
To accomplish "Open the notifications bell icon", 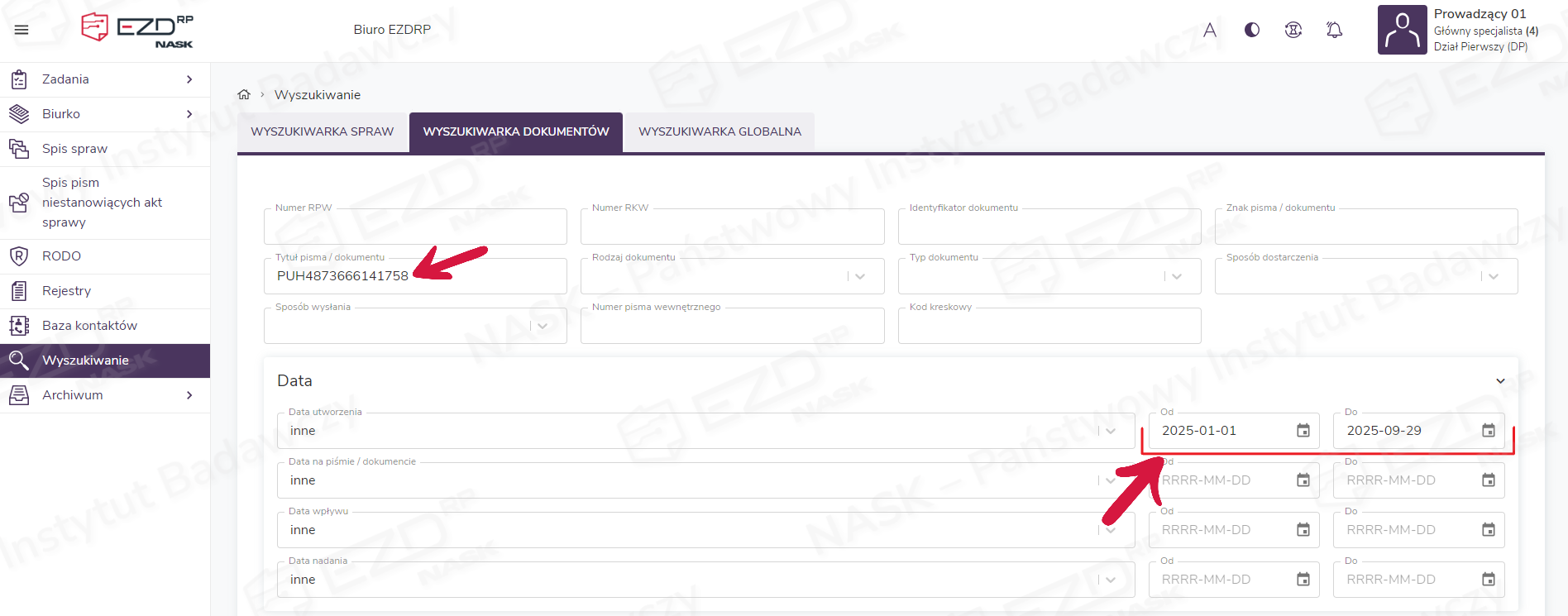I will 1334,30.
